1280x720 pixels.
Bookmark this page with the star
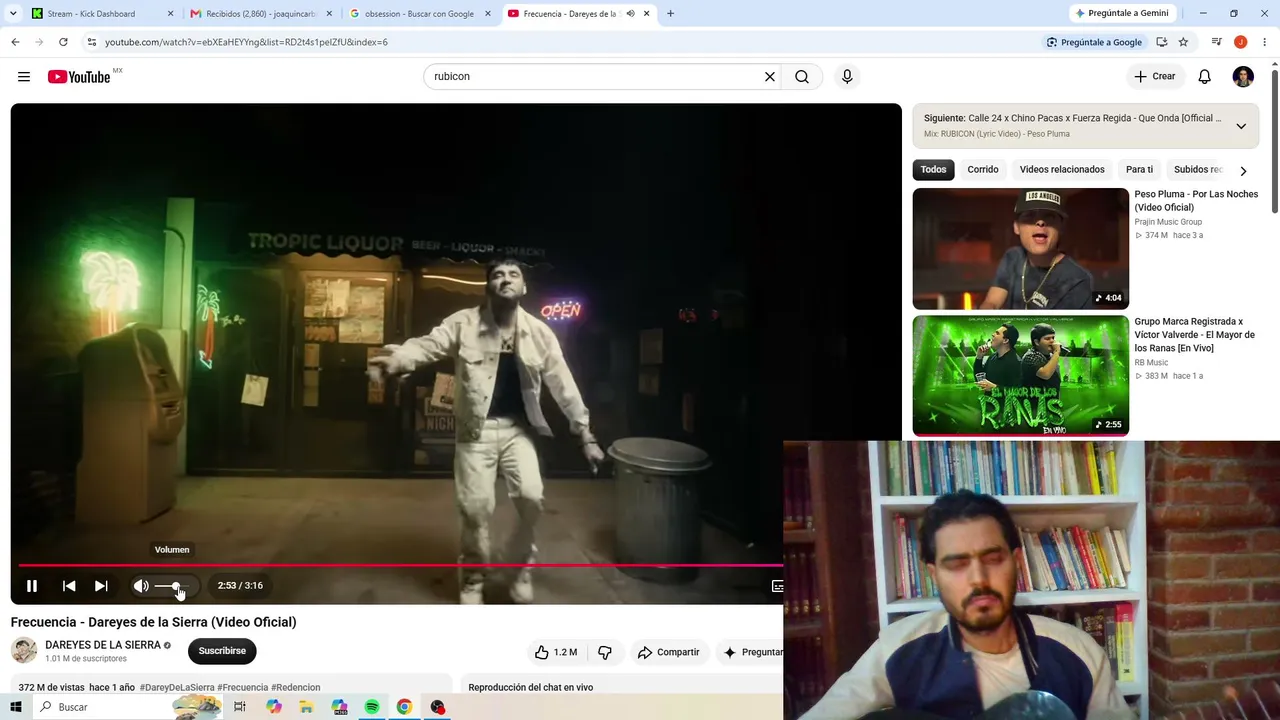pyautogui.click(x=1183, y=42)
